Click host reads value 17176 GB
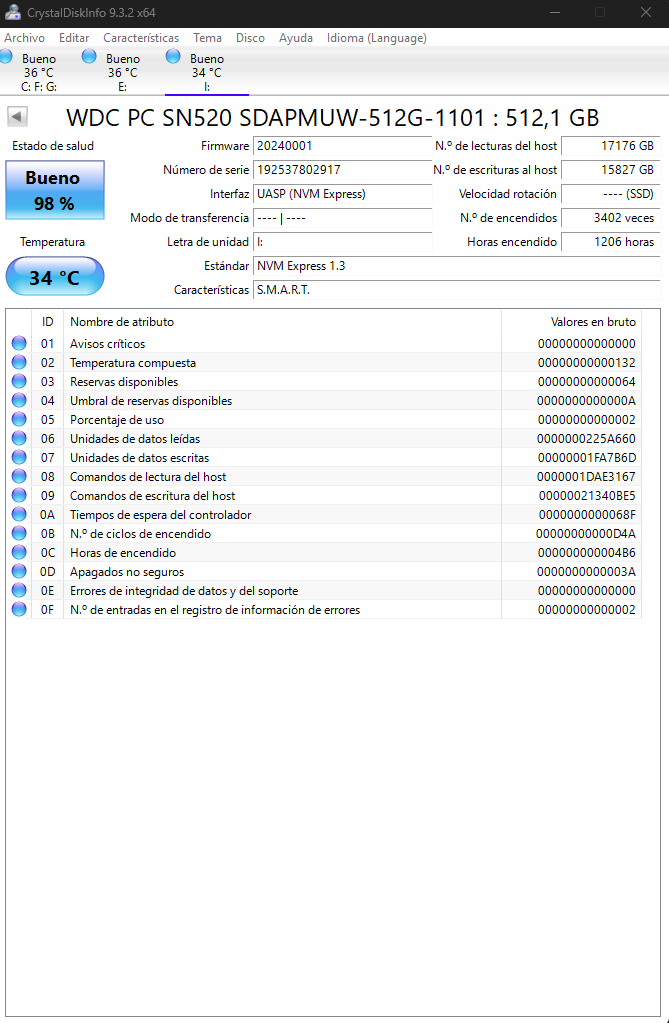This screenshot has height=1023, width=669. [x=611, y=145]
